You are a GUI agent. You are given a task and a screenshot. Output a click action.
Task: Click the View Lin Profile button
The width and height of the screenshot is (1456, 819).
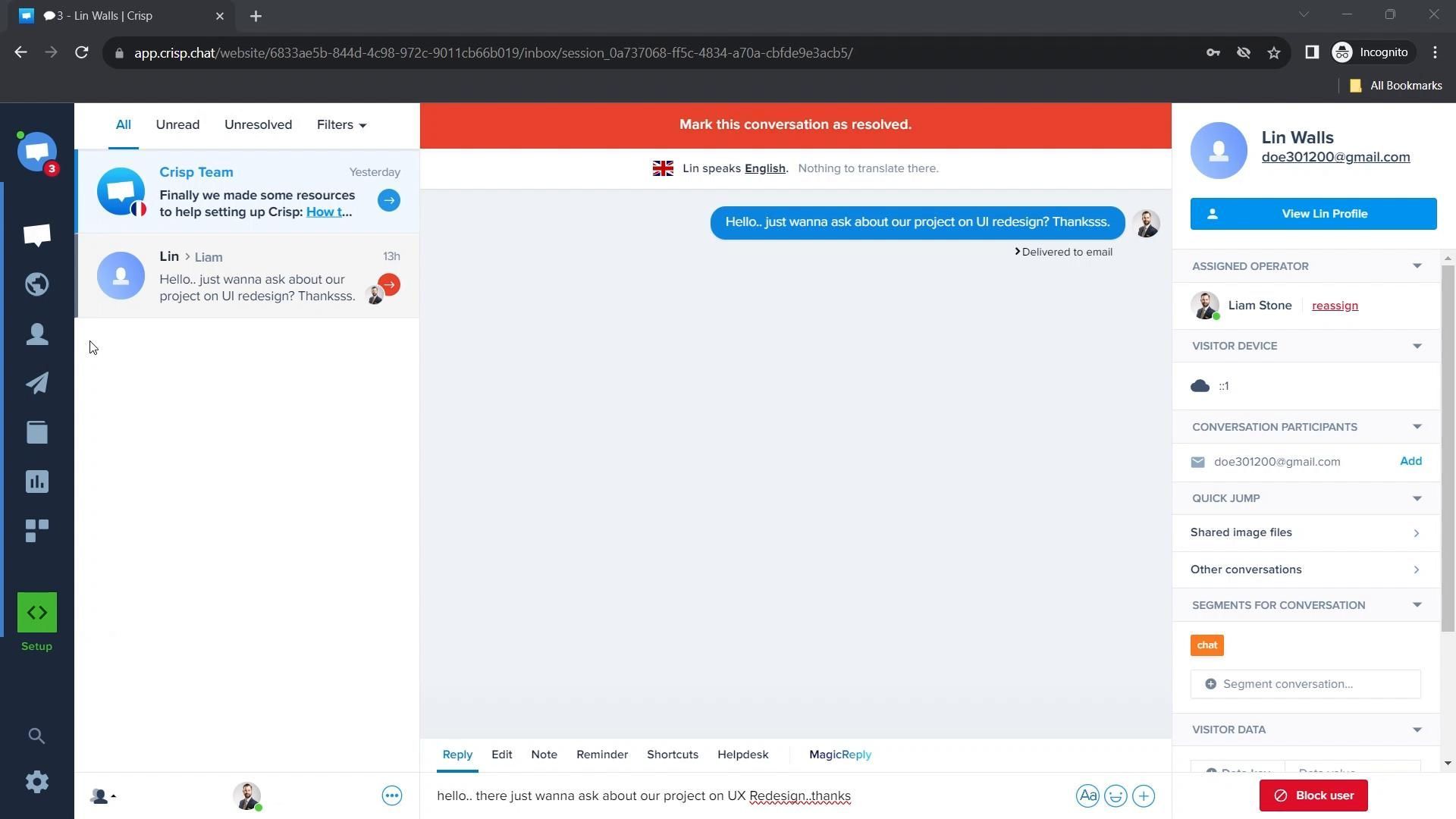1313,214
